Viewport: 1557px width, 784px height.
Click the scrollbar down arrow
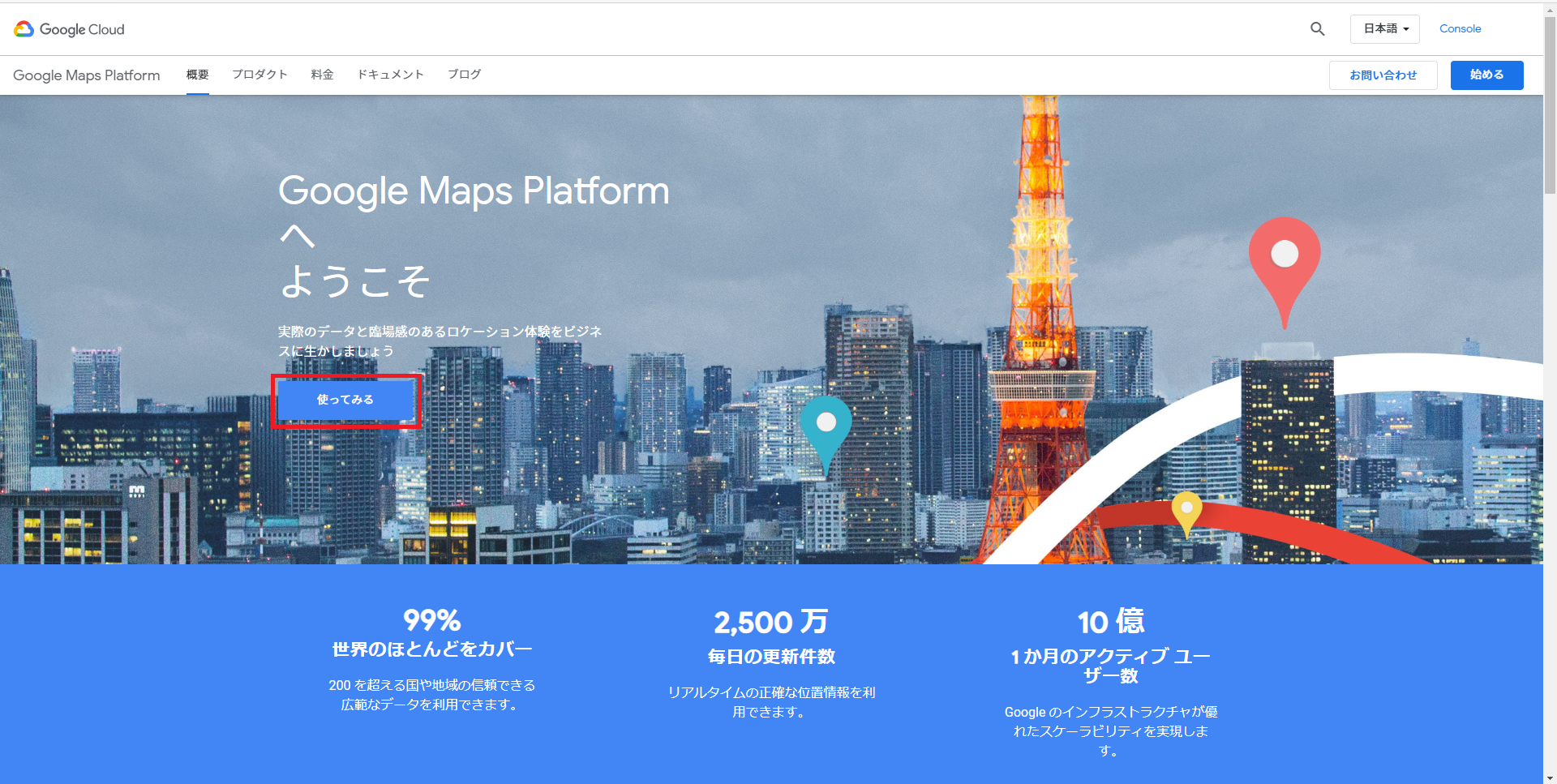1550,778
